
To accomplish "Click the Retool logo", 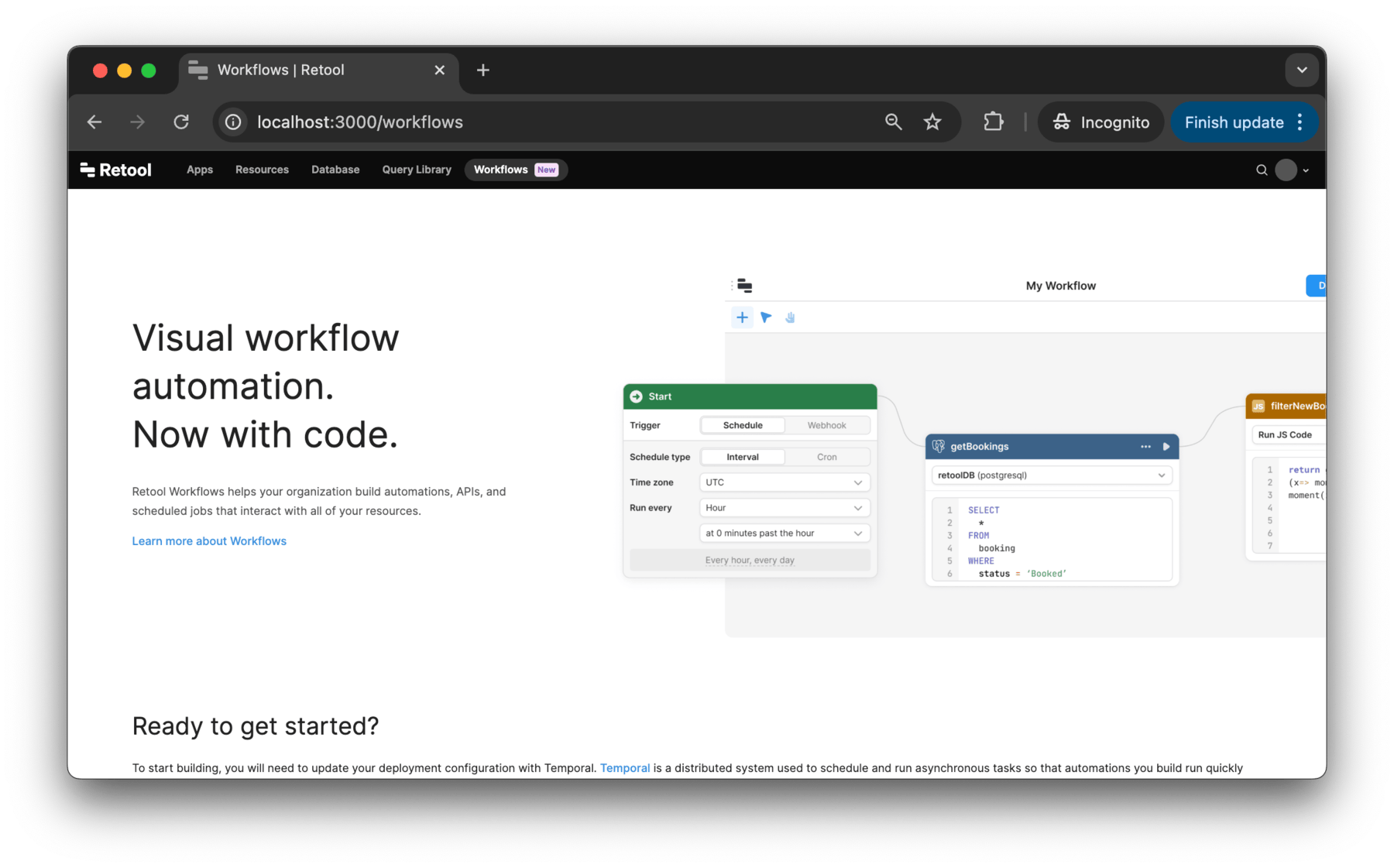I will tap(115, 170).
